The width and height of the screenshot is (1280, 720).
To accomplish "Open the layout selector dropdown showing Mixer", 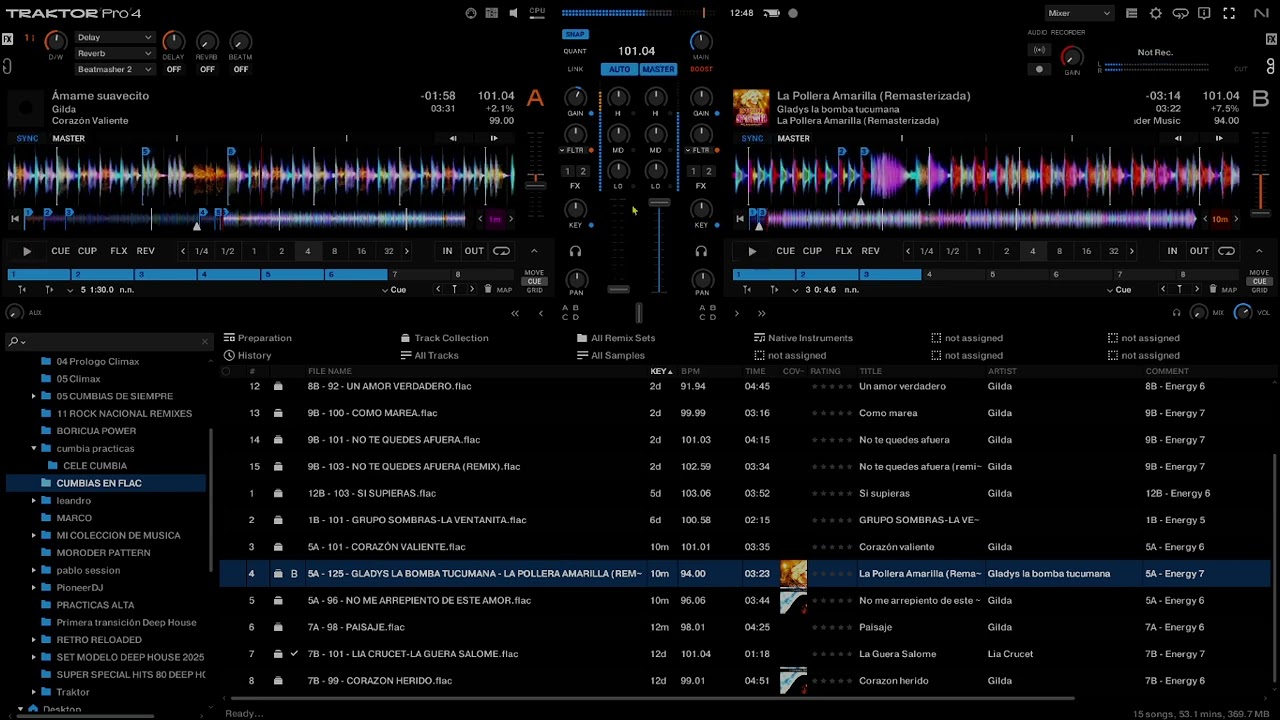I will click(x=1079, y=13).
